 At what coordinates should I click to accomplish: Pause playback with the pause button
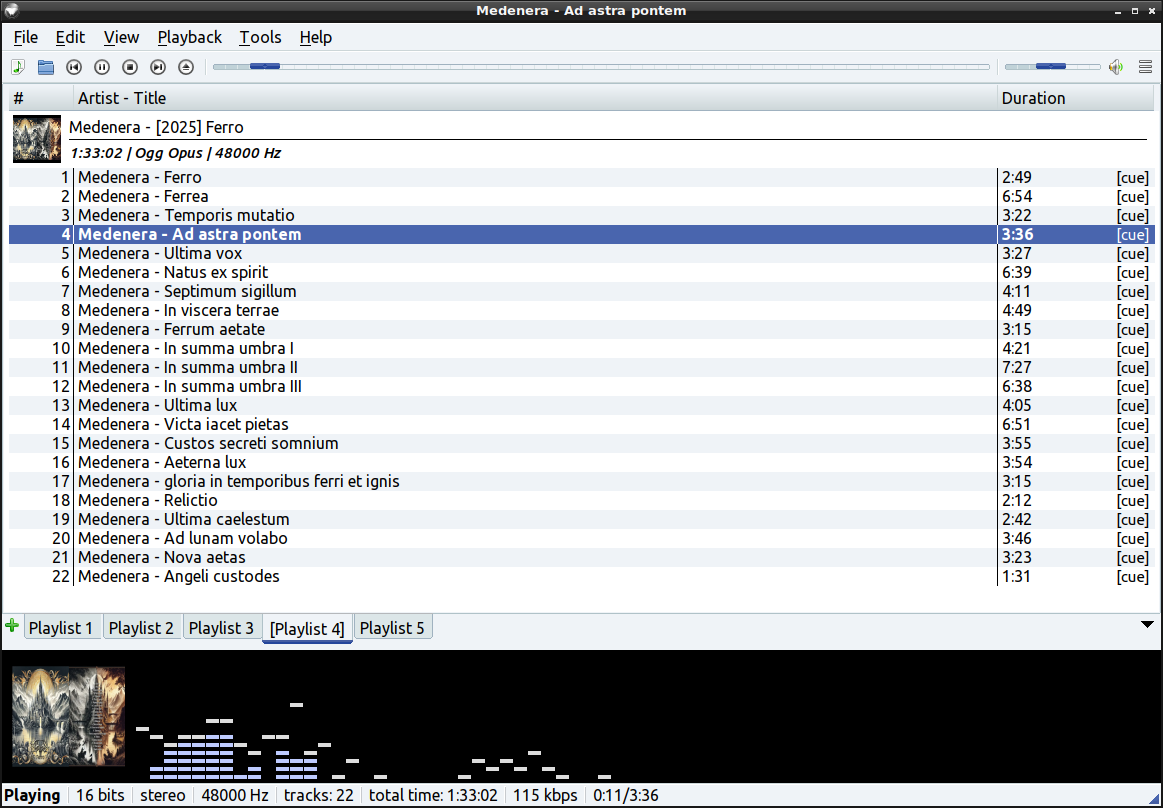coord(102,67)
